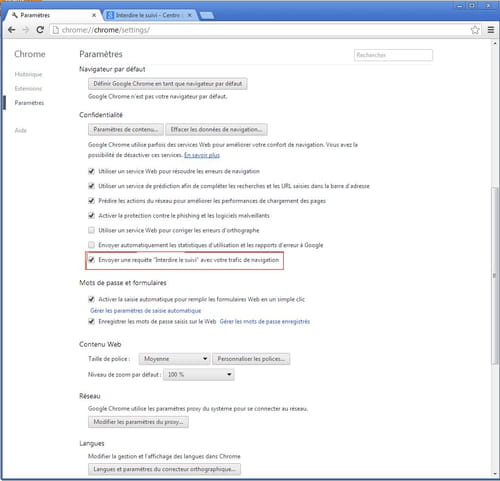Click the Langues section heading

[92, 444]
